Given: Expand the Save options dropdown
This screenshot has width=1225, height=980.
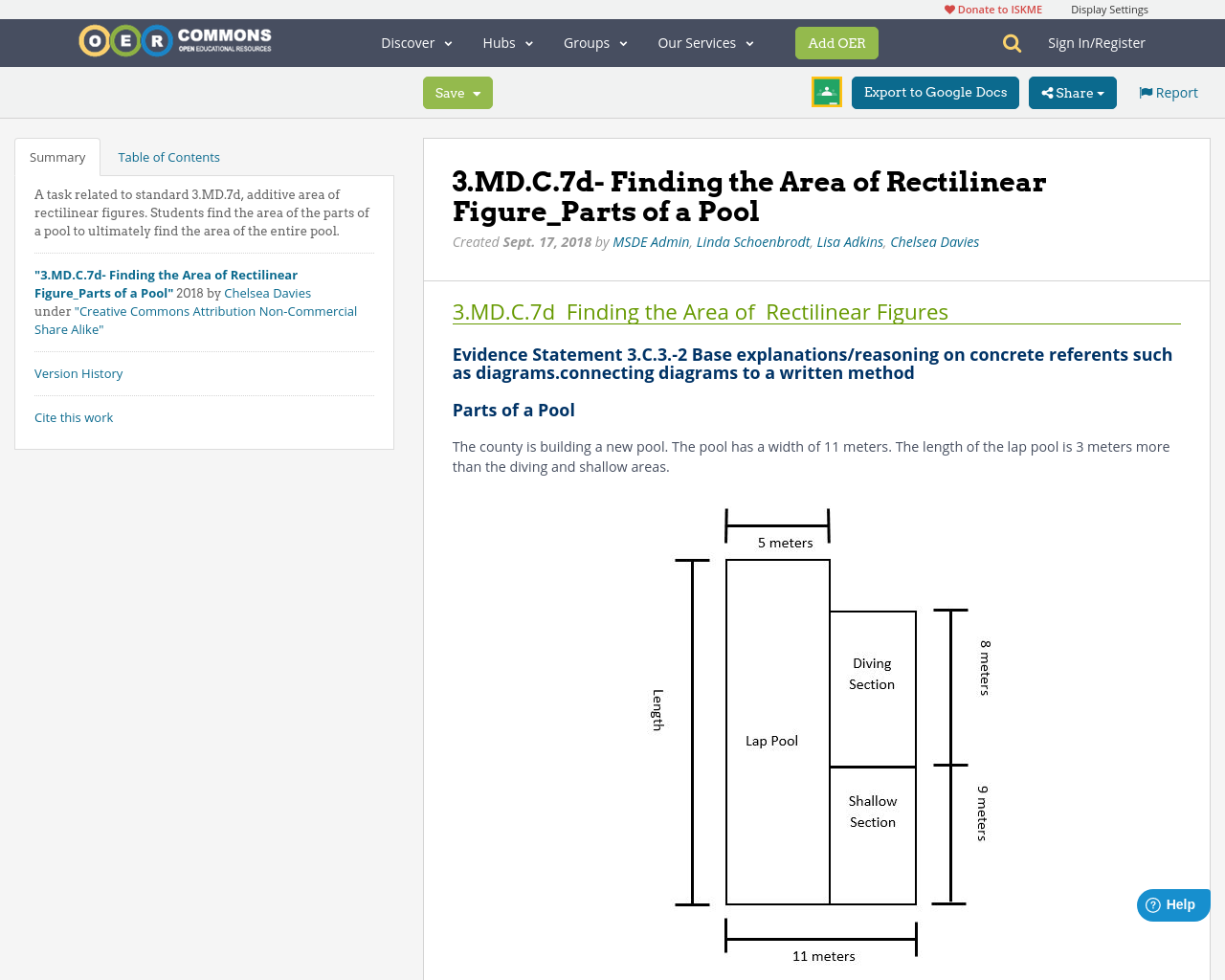Looking at the screenshot, I should (477, 93).
